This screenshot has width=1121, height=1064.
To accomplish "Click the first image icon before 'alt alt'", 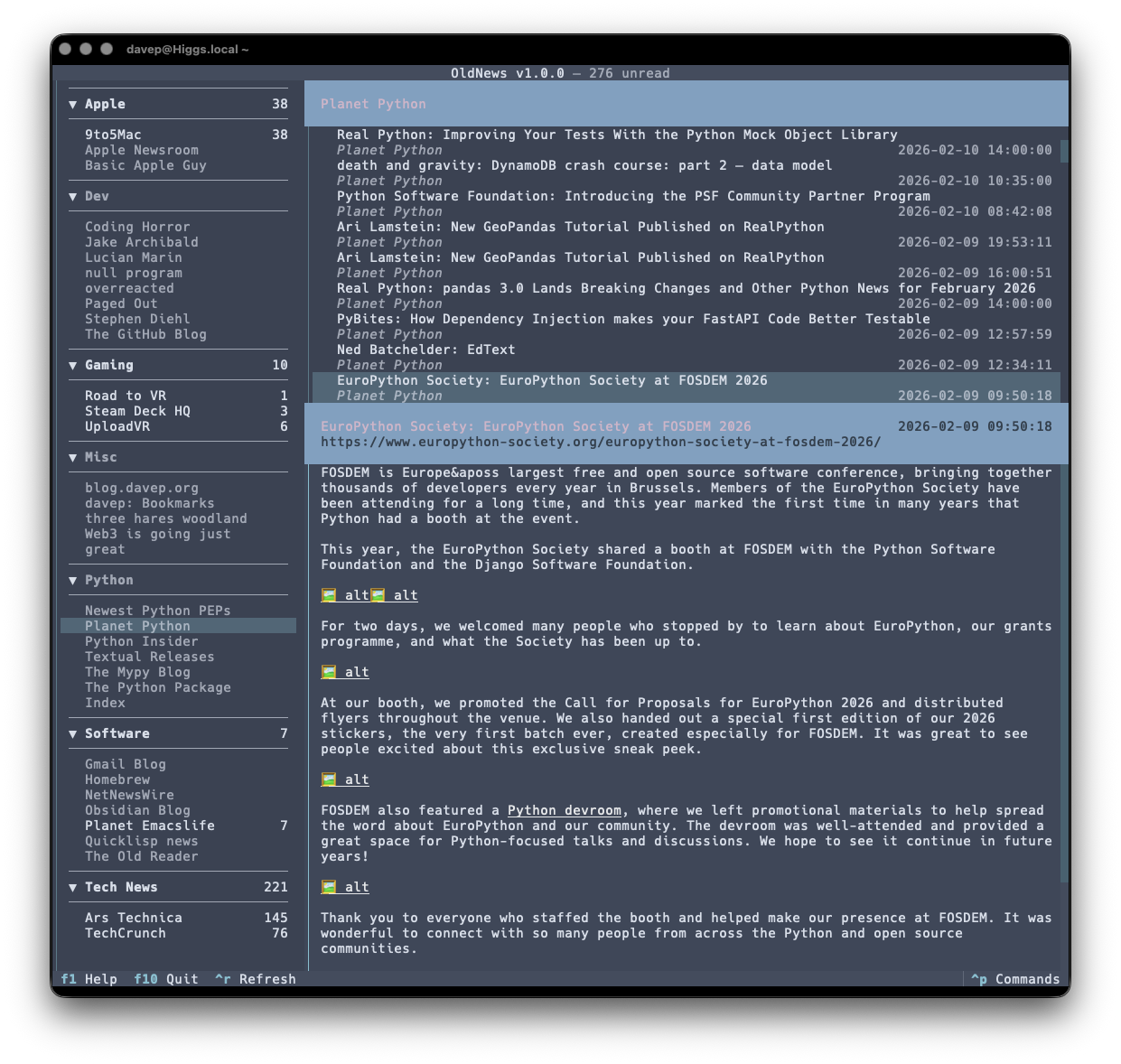I will pyautogui.click(x=329, y=595).
